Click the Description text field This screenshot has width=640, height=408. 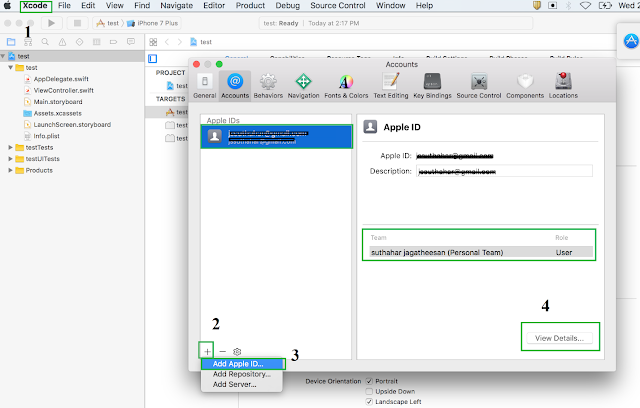[x=504, y=171]
